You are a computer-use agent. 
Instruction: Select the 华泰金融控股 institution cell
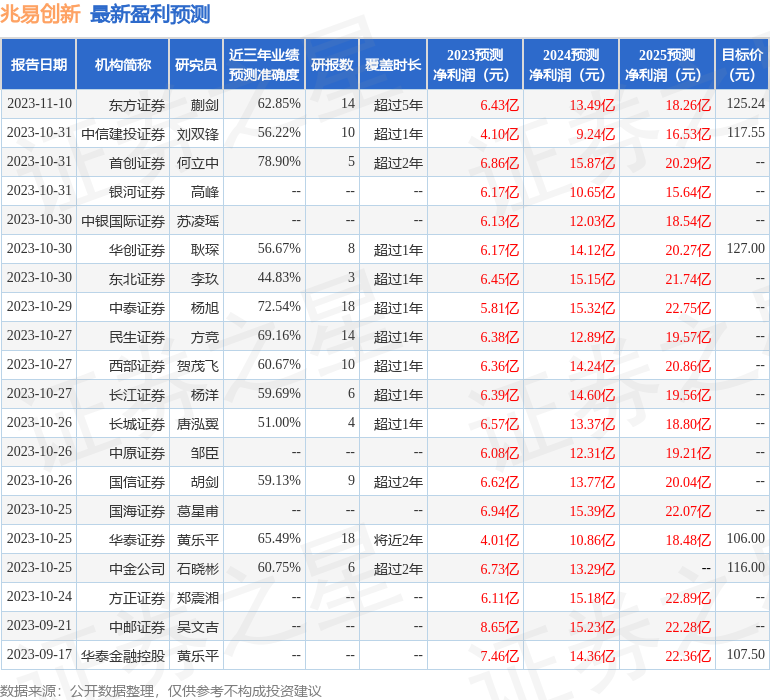tap(123, 655)
